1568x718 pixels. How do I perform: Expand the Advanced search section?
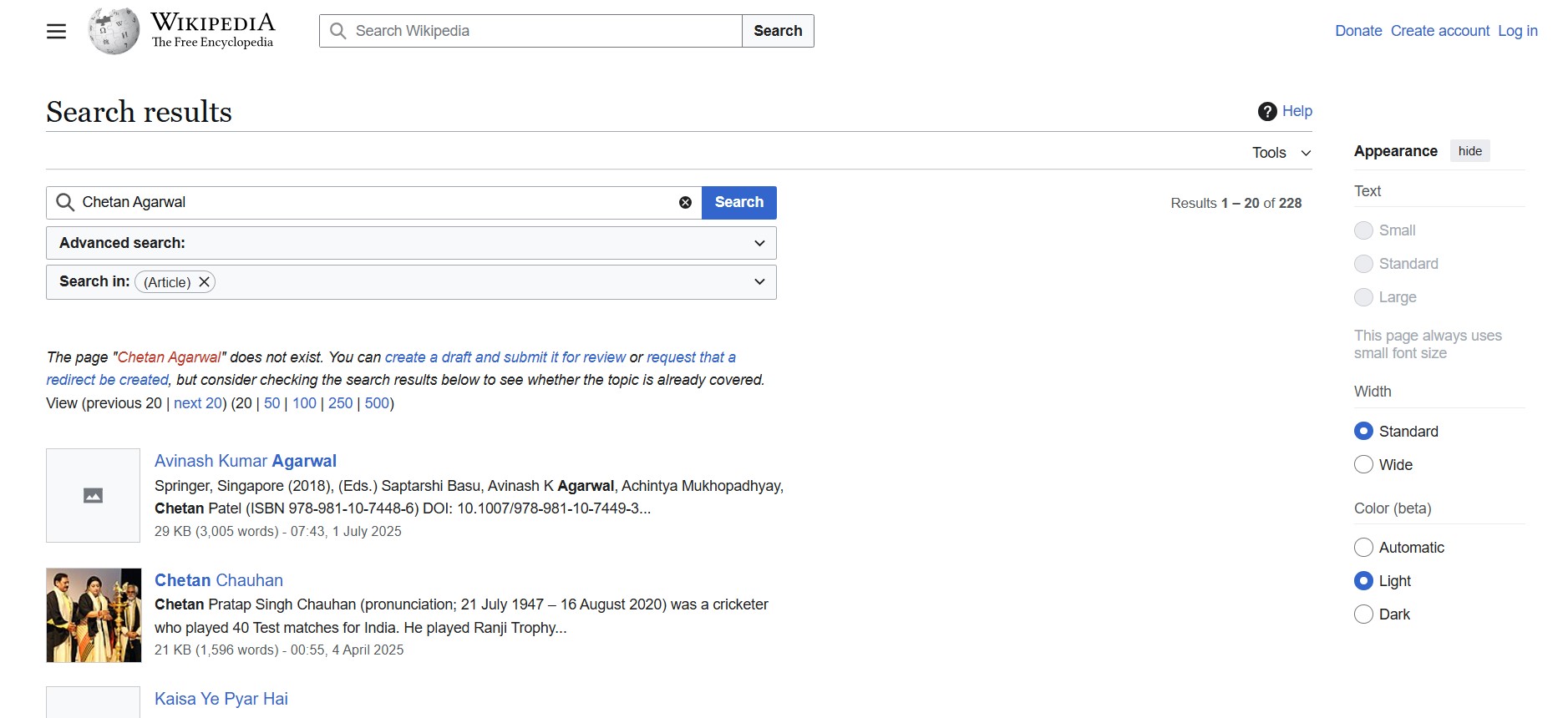click(759, 243)
